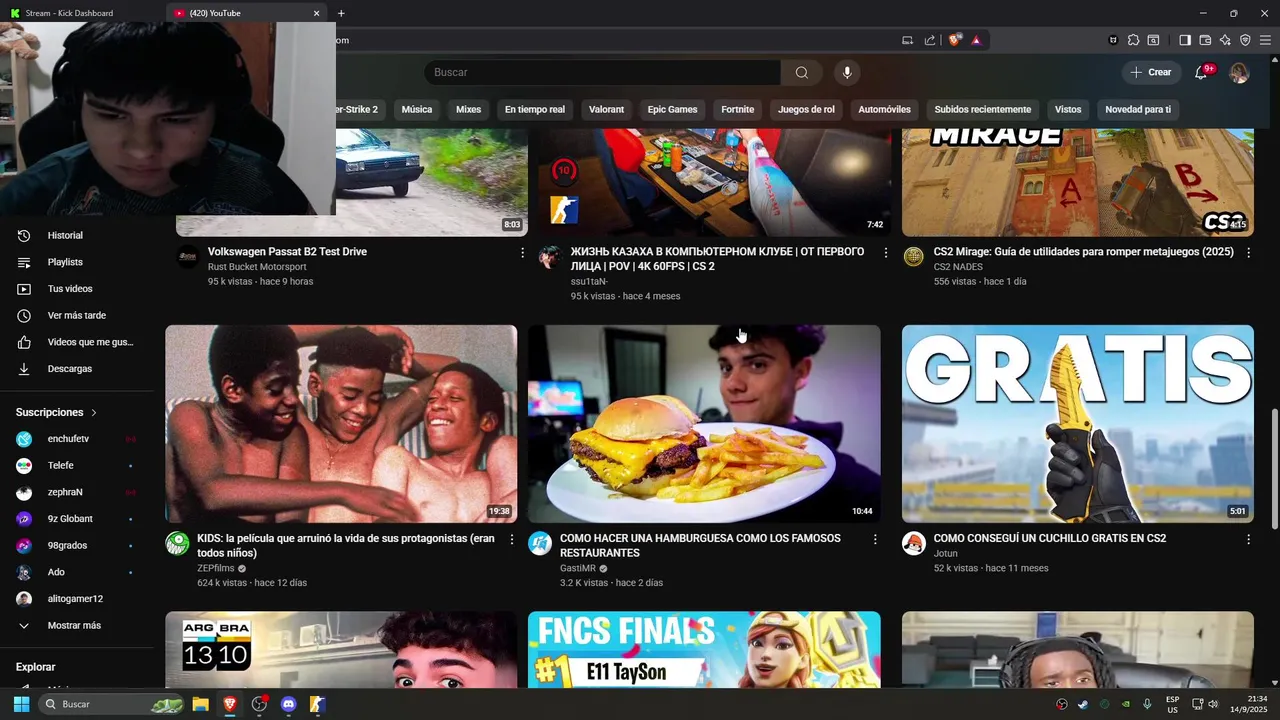Open options for the Kazakh computer club video
The image size is (1280, 720).
[x=885, y=253]
